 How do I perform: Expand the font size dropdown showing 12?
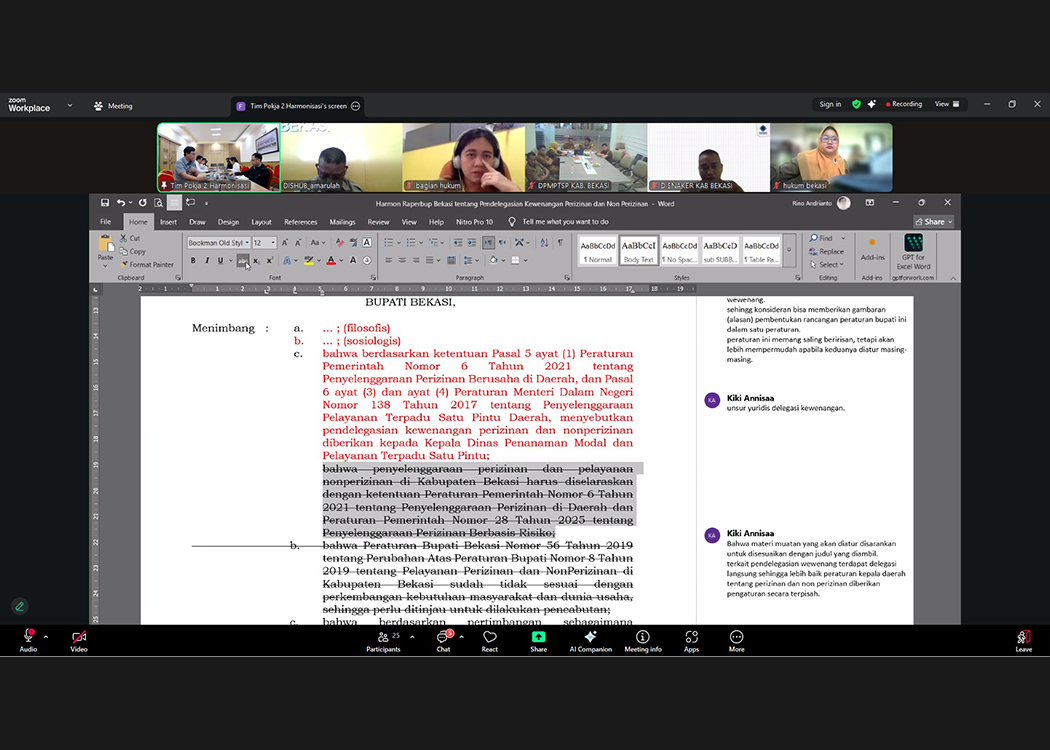273,243
